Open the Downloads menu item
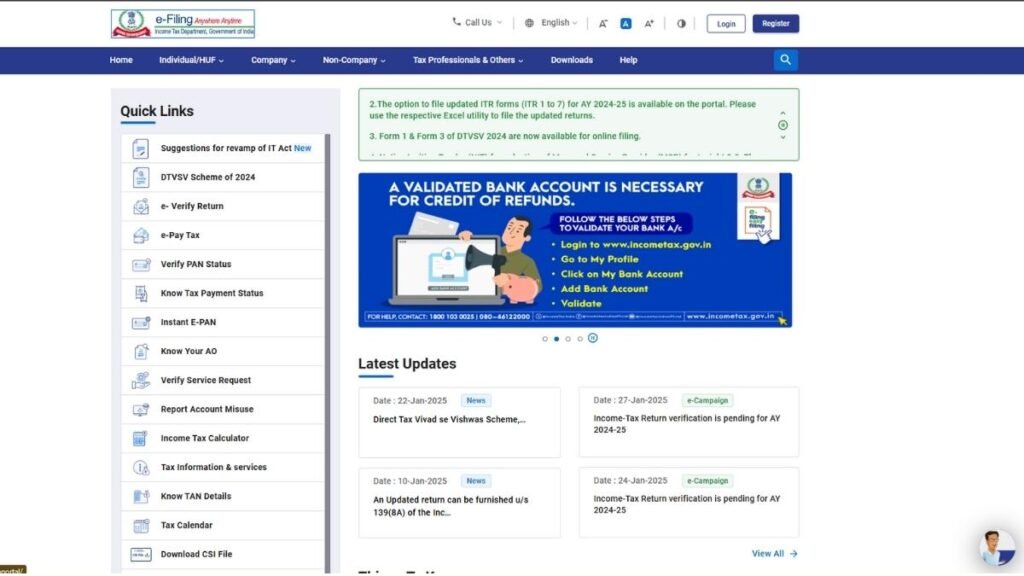1024x576 pixels. [571, 60]
